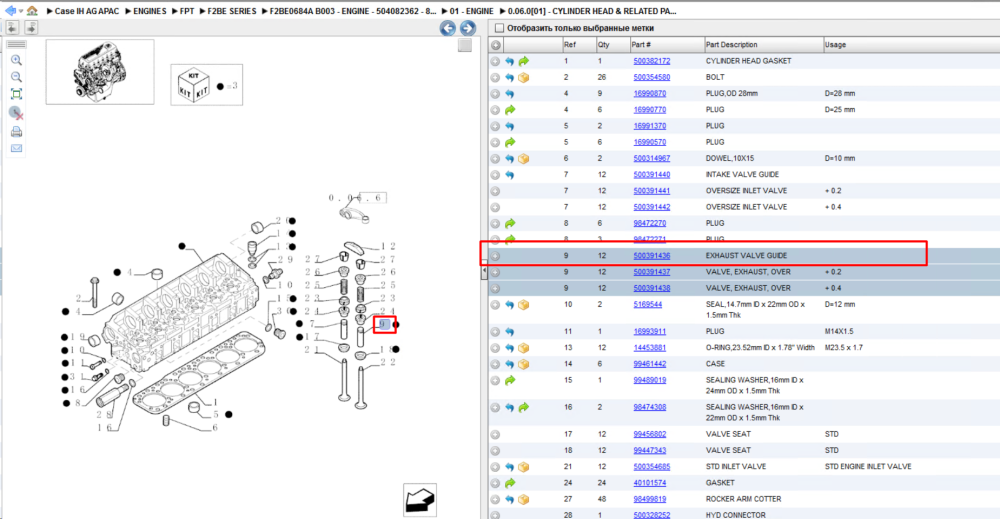
Task: Select the STD INLET VALVE description text
Action: [735, 467]
